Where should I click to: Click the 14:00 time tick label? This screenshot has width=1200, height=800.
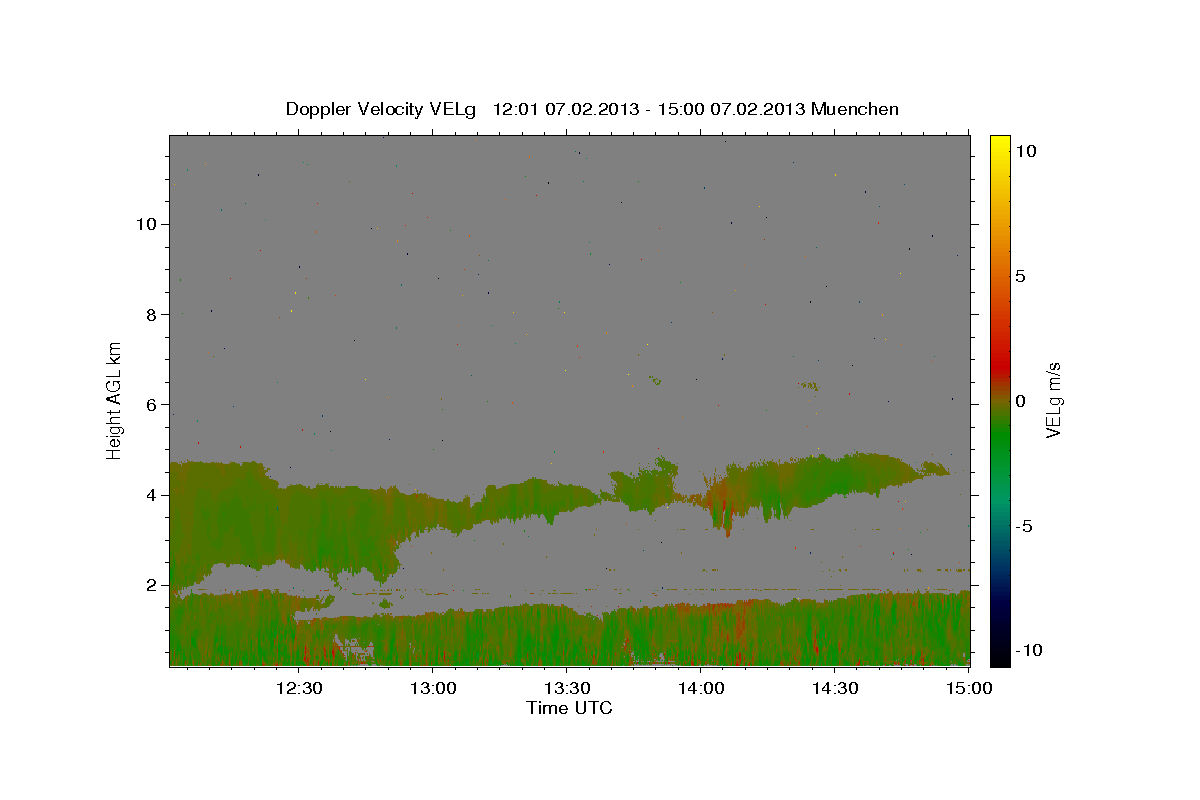pos(700,688)
